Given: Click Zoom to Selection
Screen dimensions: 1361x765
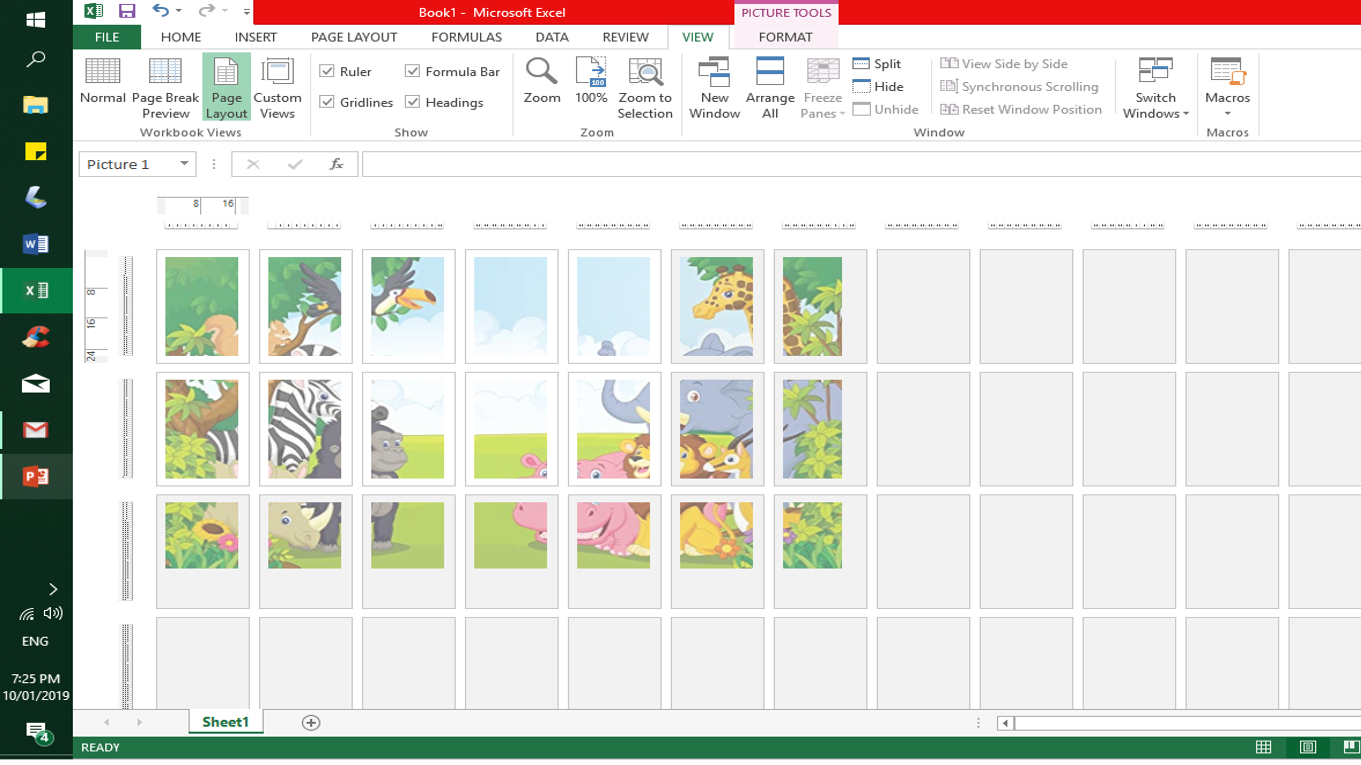Looking at the screenshot, I should [645, 85].
